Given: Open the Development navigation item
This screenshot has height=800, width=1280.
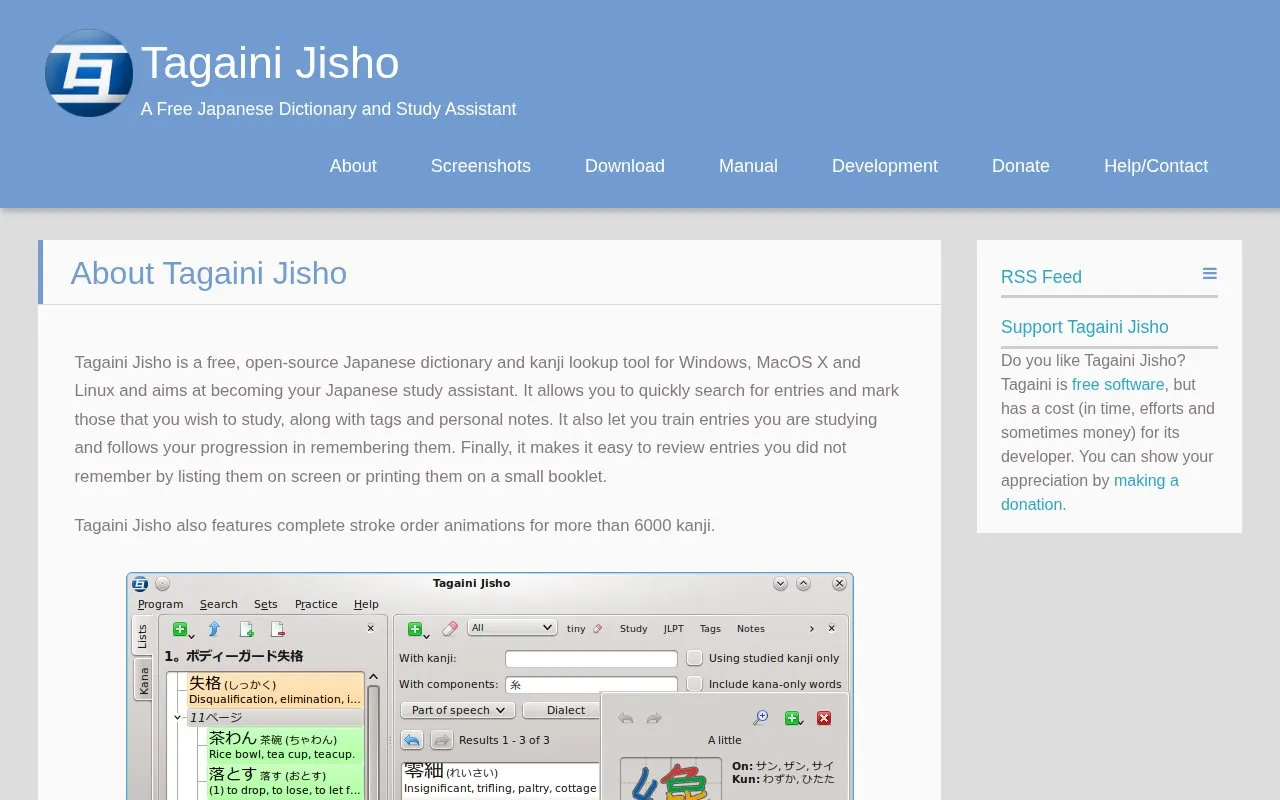Looking at the screenshot, I should tap(885, 166).
